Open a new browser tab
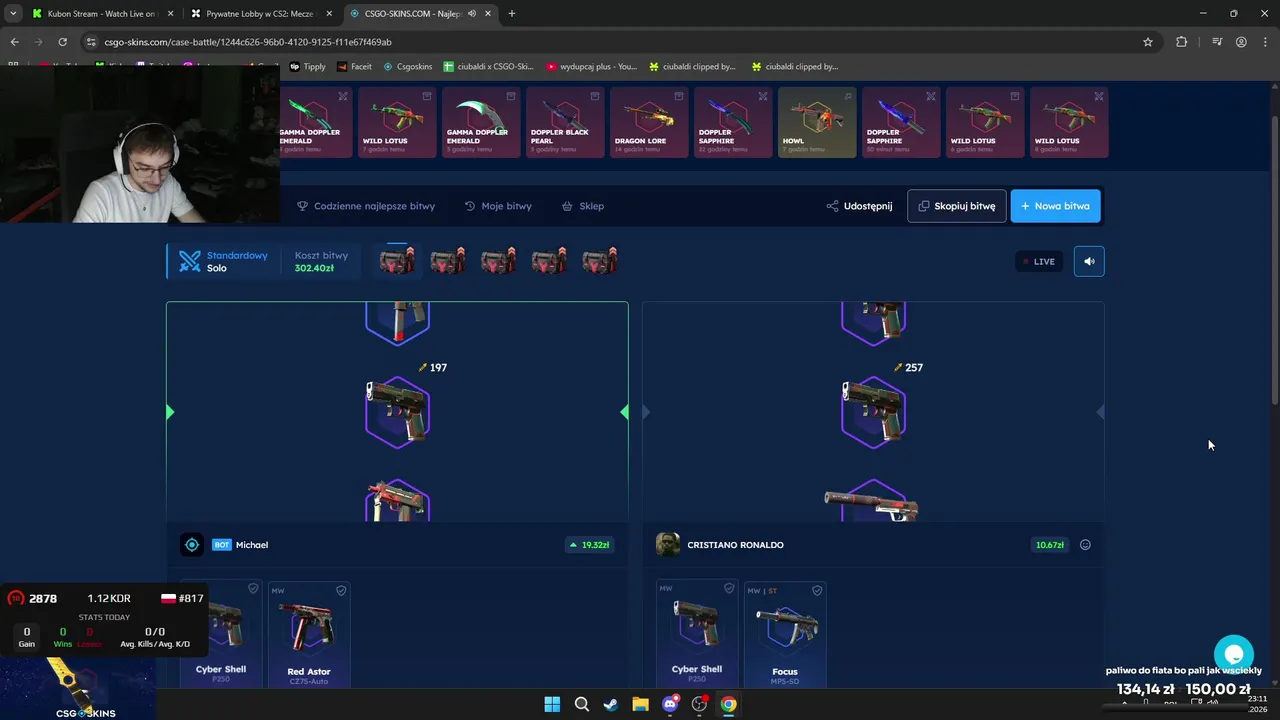Screen dimensions: 1280x720 pos(512,13)
